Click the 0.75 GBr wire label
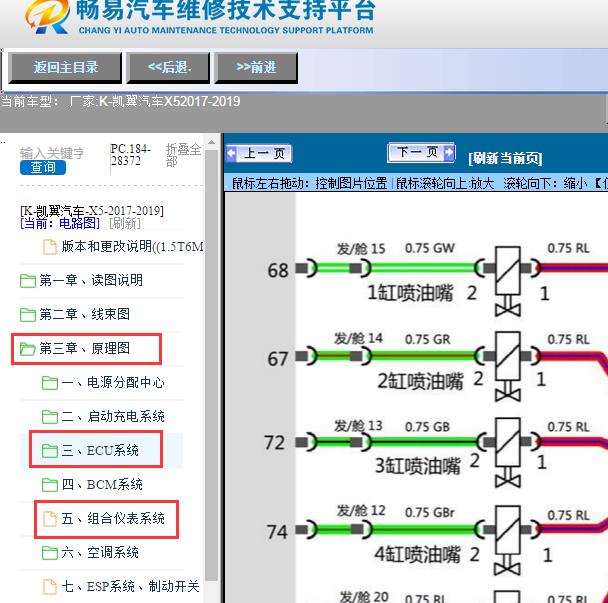 pyautogui.click(x=430, y=513)
